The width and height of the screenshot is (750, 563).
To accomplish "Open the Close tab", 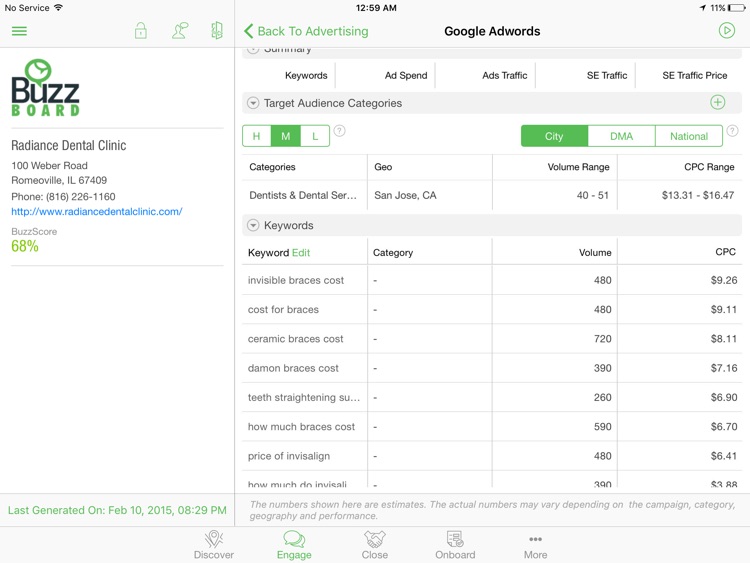I will pos(375,545).
